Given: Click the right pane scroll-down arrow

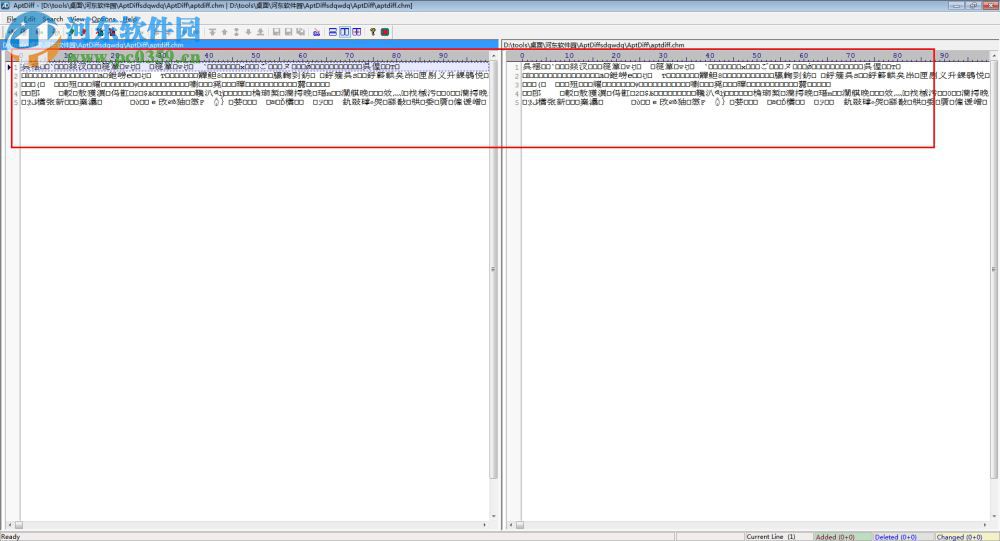Looking at the screenshot, I should (994, 516).
